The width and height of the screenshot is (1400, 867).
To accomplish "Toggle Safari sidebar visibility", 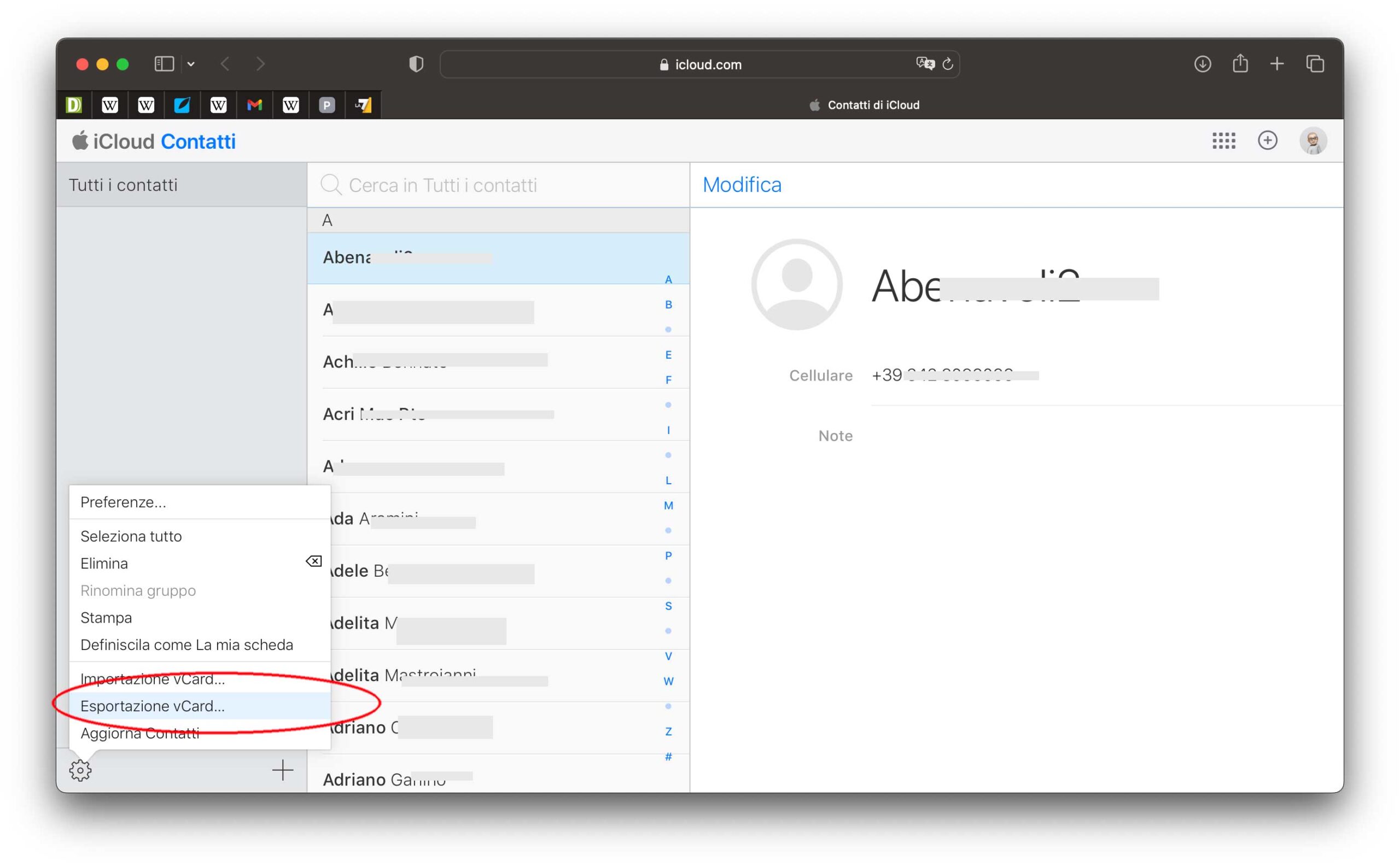I will coord(164,64).
